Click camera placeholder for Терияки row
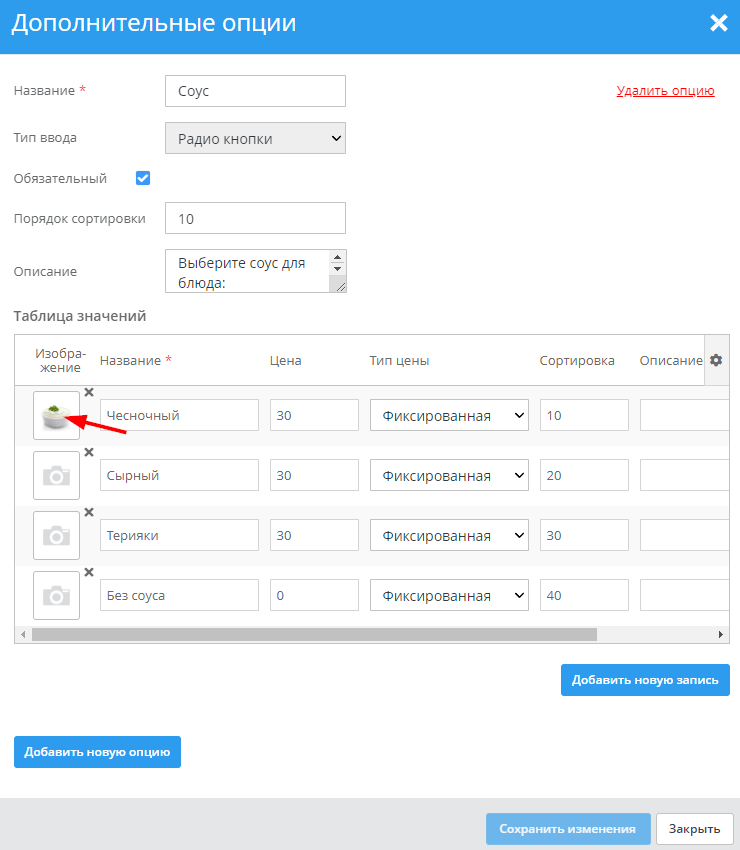Image resolution: width=740 pixels, height=850 pixels. (x=56, y=536)
